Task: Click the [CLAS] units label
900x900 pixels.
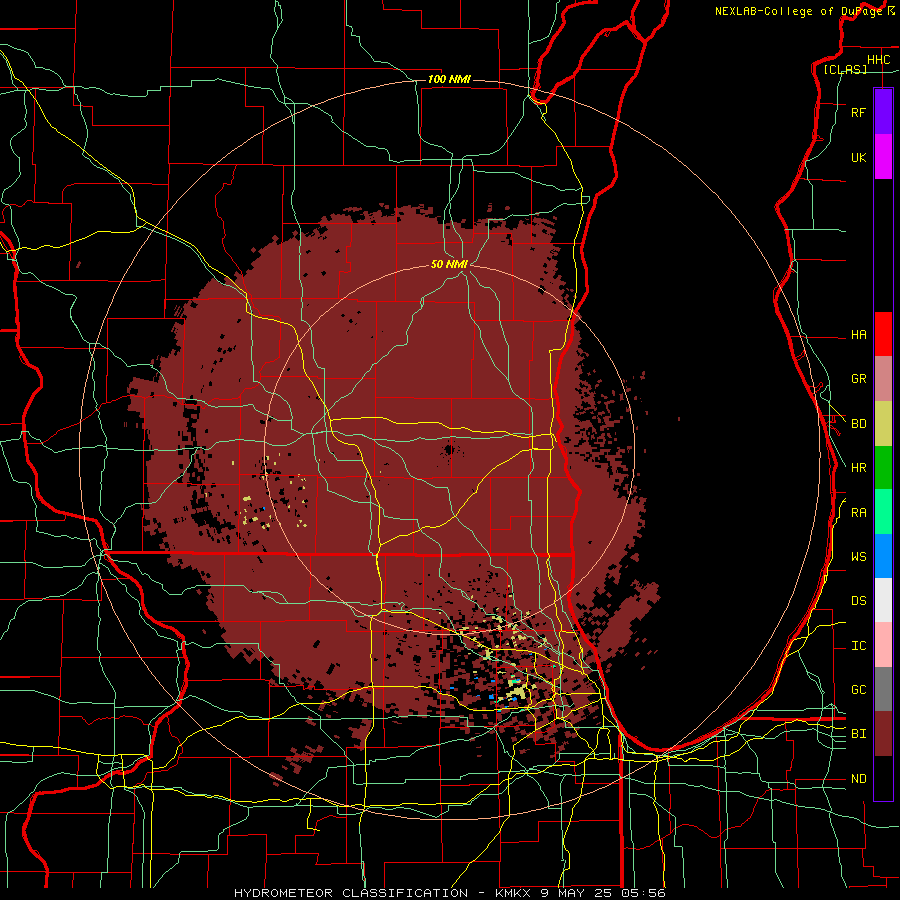Action: 845,69
